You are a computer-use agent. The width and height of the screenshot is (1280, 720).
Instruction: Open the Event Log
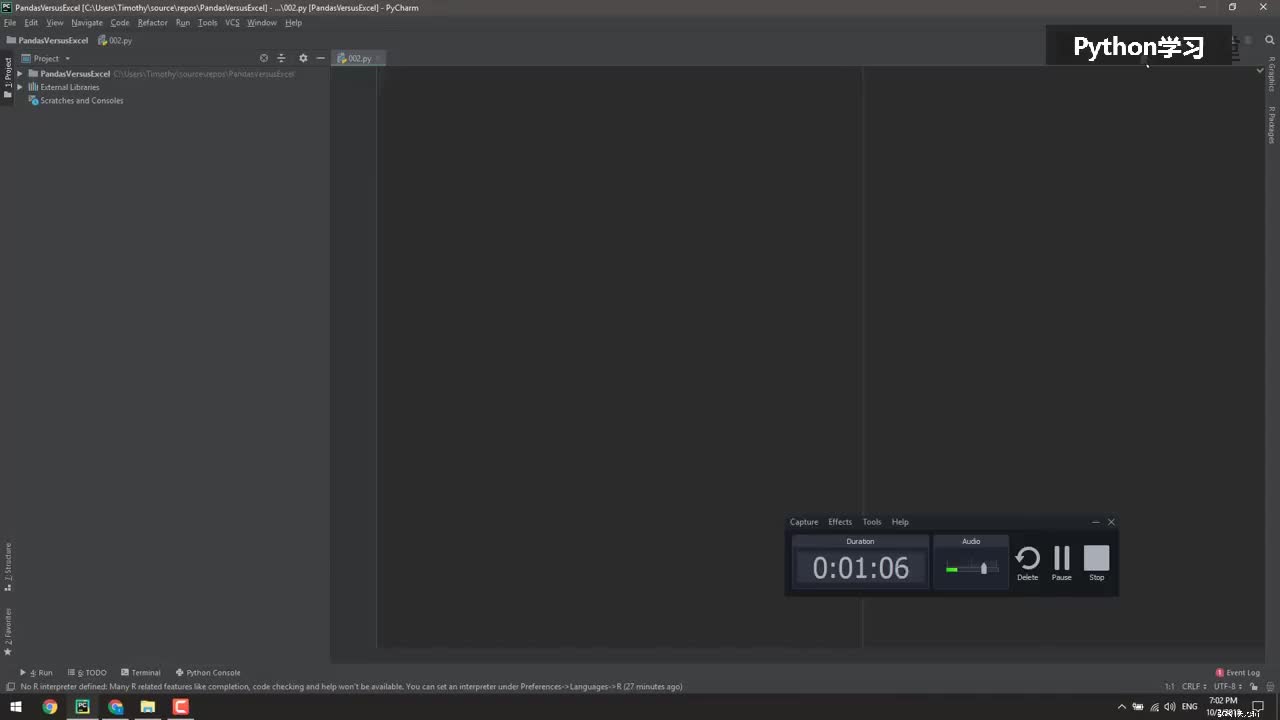[x=1238, y=673]
